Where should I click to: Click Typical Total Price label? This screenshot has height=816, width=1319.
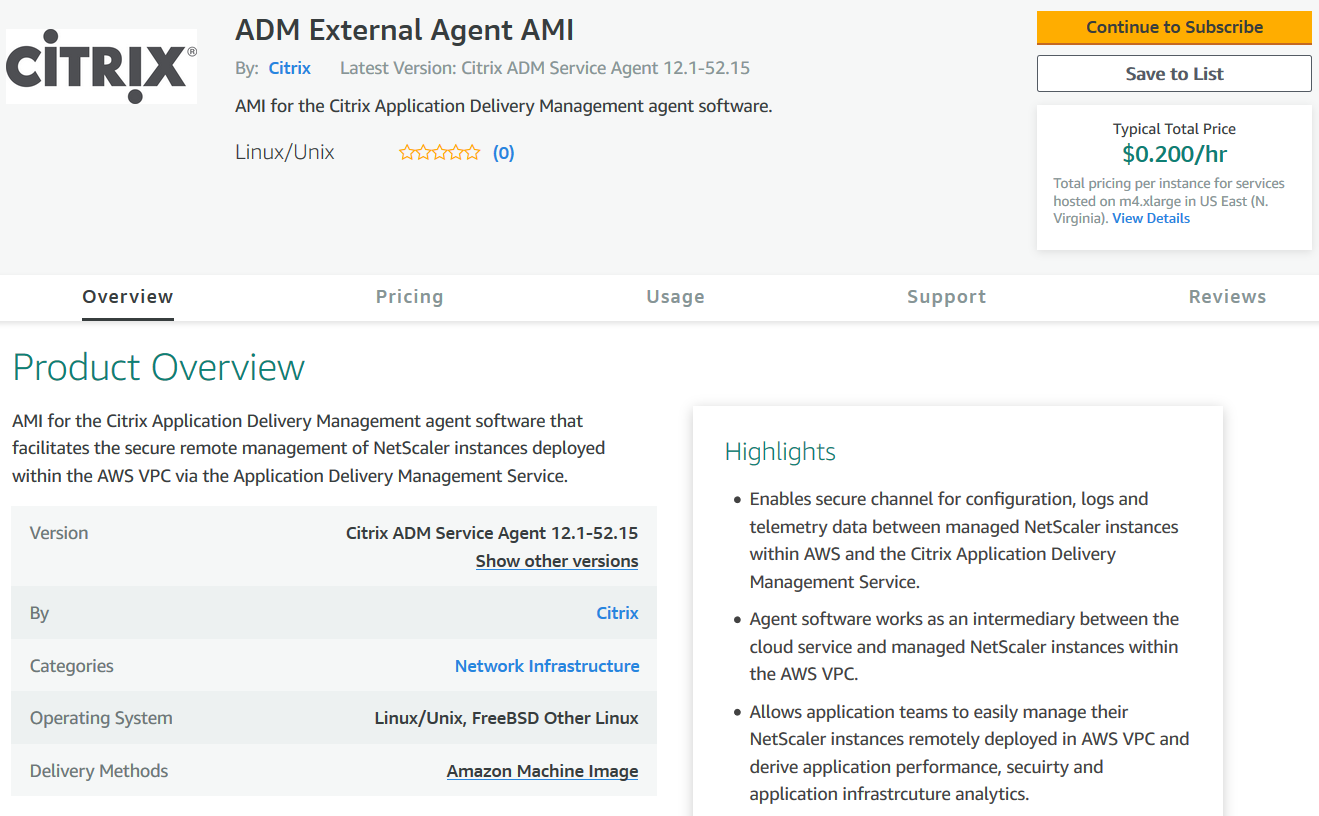[1174, 129]
